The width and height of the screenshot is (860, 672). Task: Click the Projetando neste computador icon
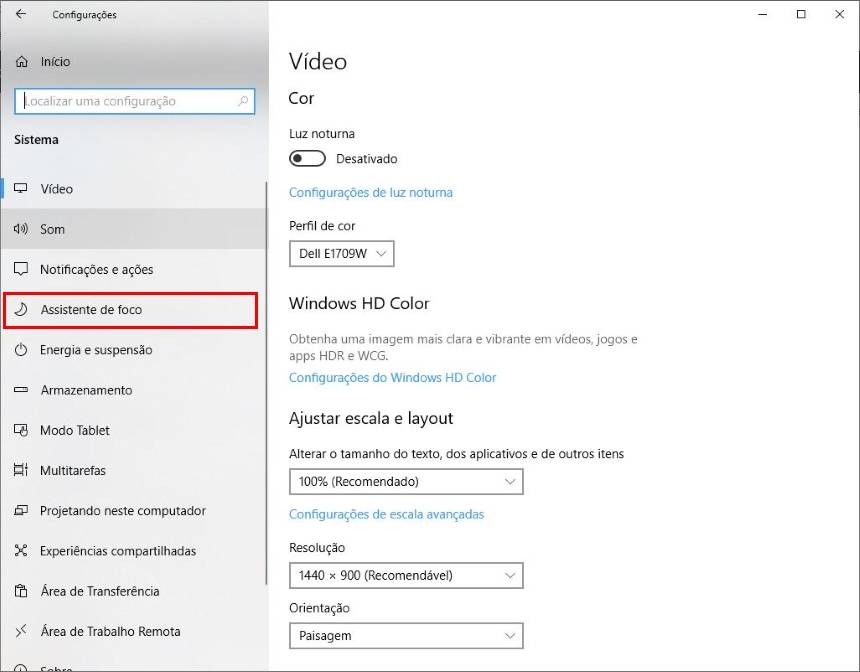(21, 511)
